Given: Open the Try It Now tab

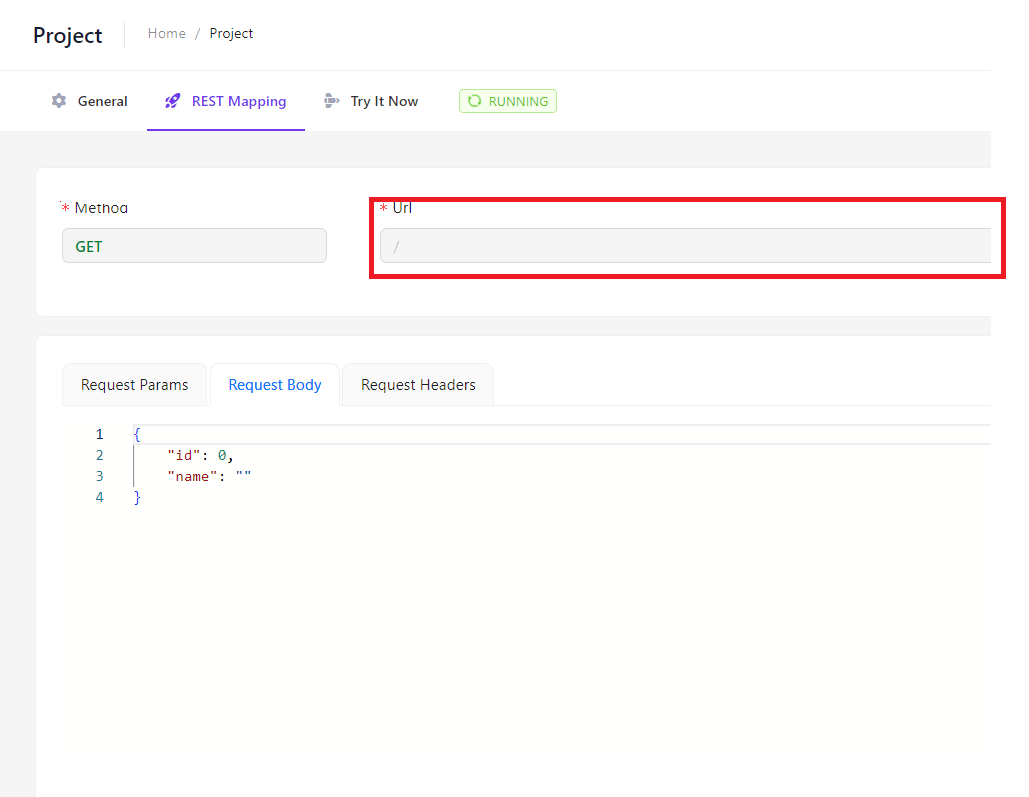Looking at the screenshot, I should pos(371,101).
